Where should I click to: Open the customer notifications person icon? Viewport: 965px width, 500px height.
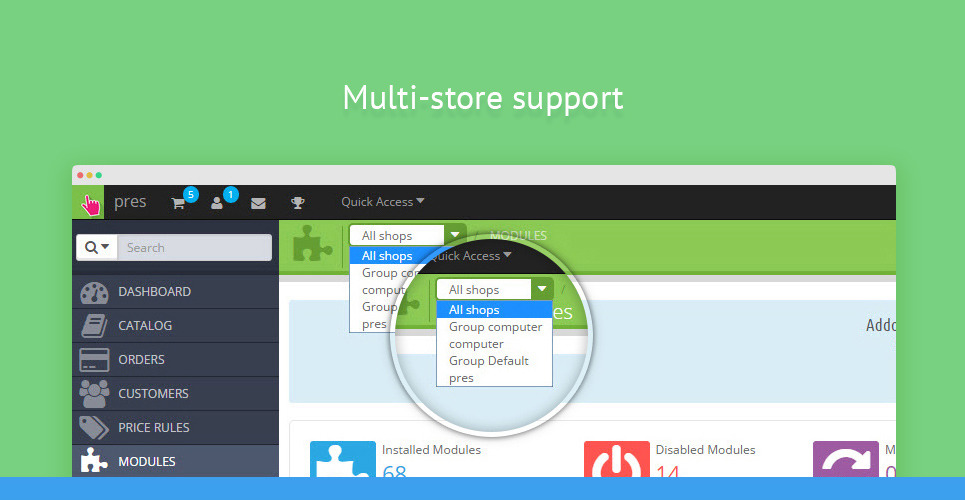(217, 203)
